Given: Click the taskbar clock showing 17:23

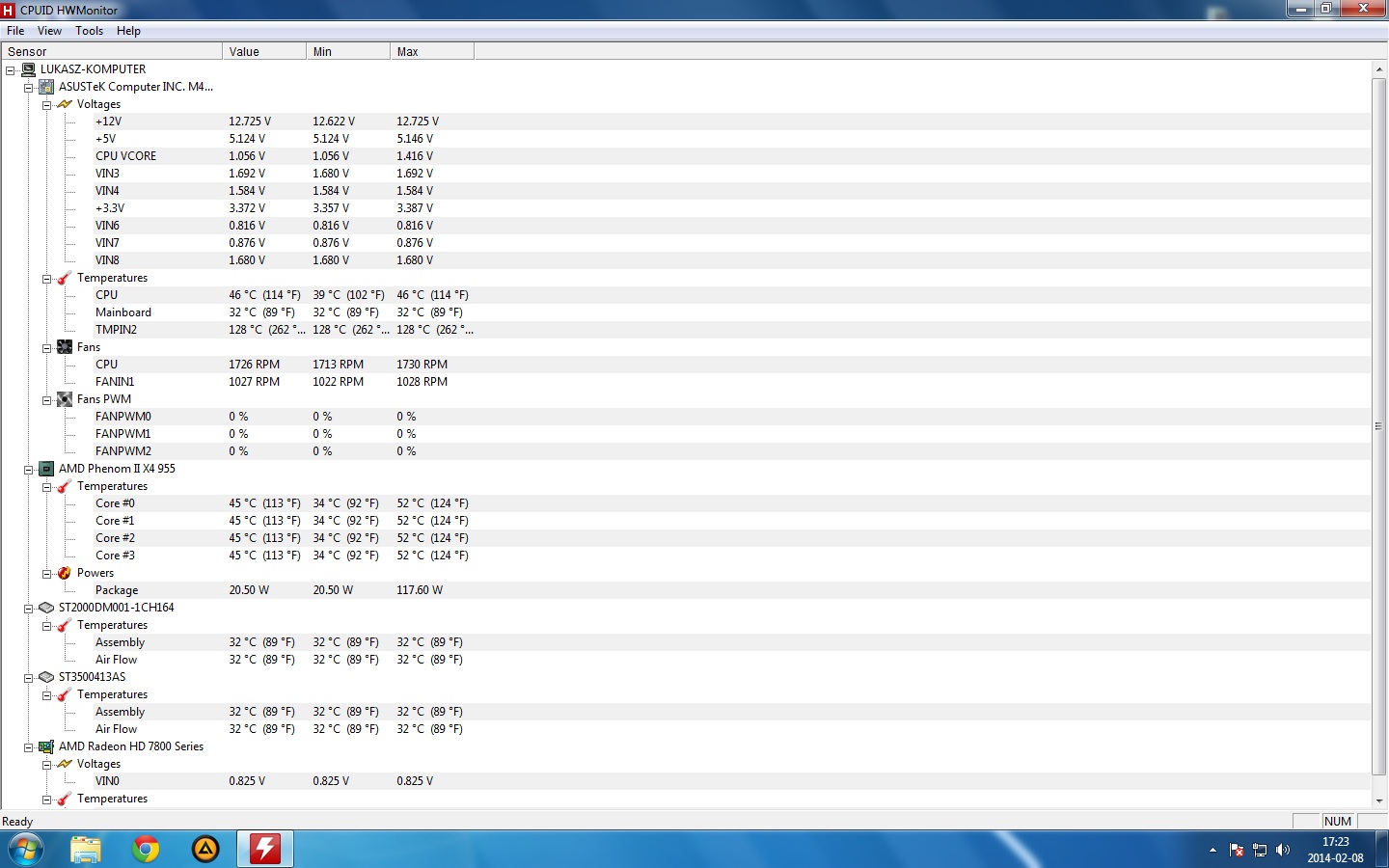Looking at the screenshot, I should point(1335,850).
